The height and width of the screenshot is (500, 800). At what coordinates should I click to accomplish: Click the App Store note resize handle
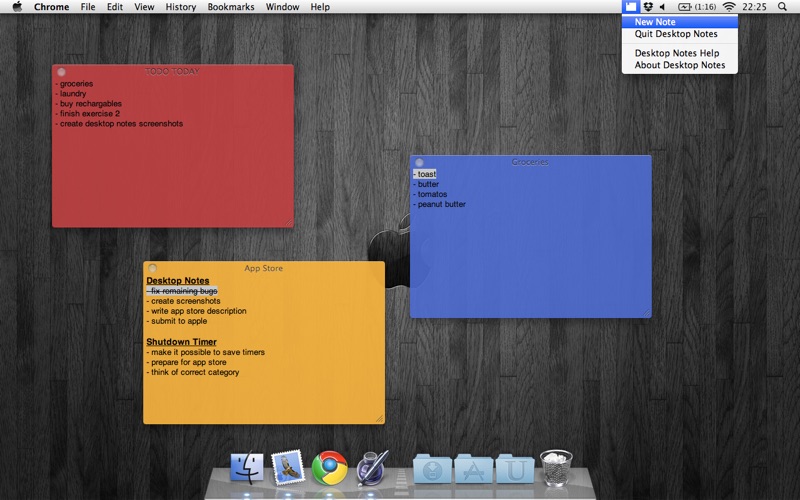point(379,418)
